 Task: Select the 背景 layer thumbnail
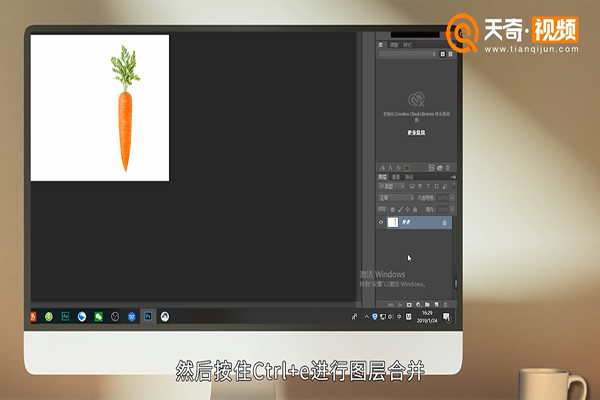[393, 222]
